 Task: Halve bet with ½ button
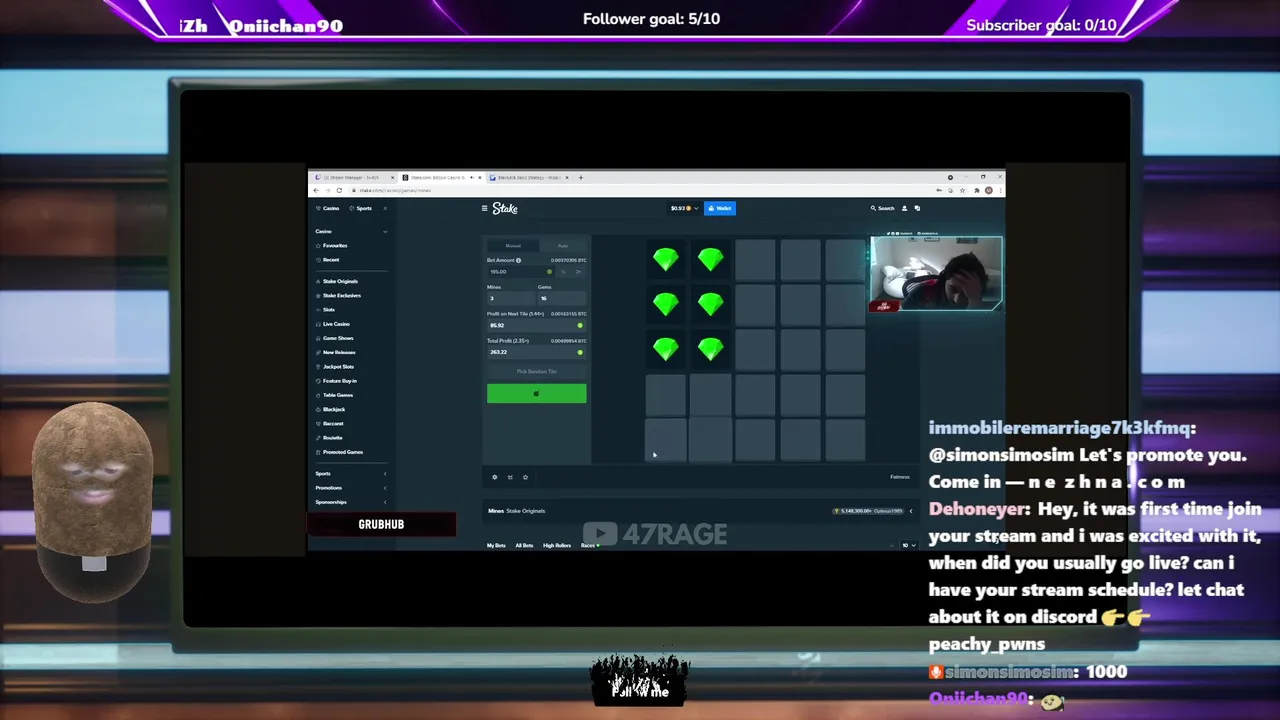[x=563, y=272]
